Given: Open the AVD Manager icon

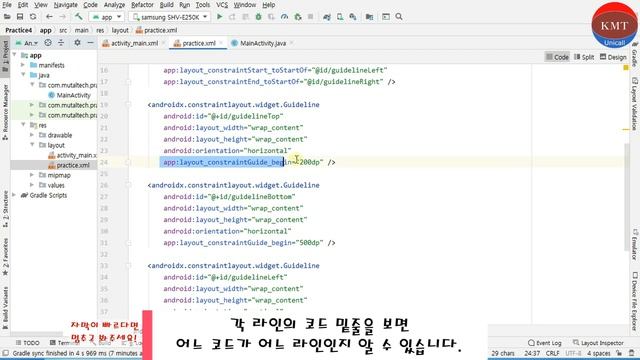Looking at the screenshot, I should coord(340,17).
